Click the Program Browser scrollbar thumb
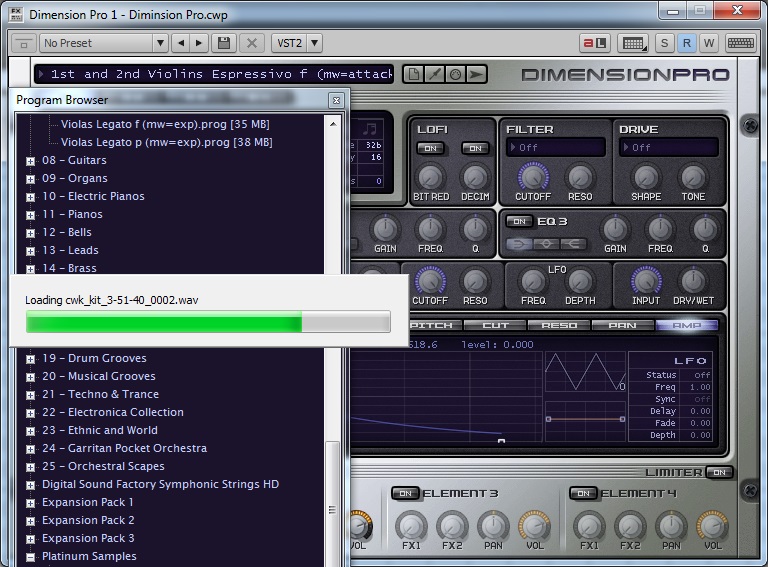 coord(333,504)
